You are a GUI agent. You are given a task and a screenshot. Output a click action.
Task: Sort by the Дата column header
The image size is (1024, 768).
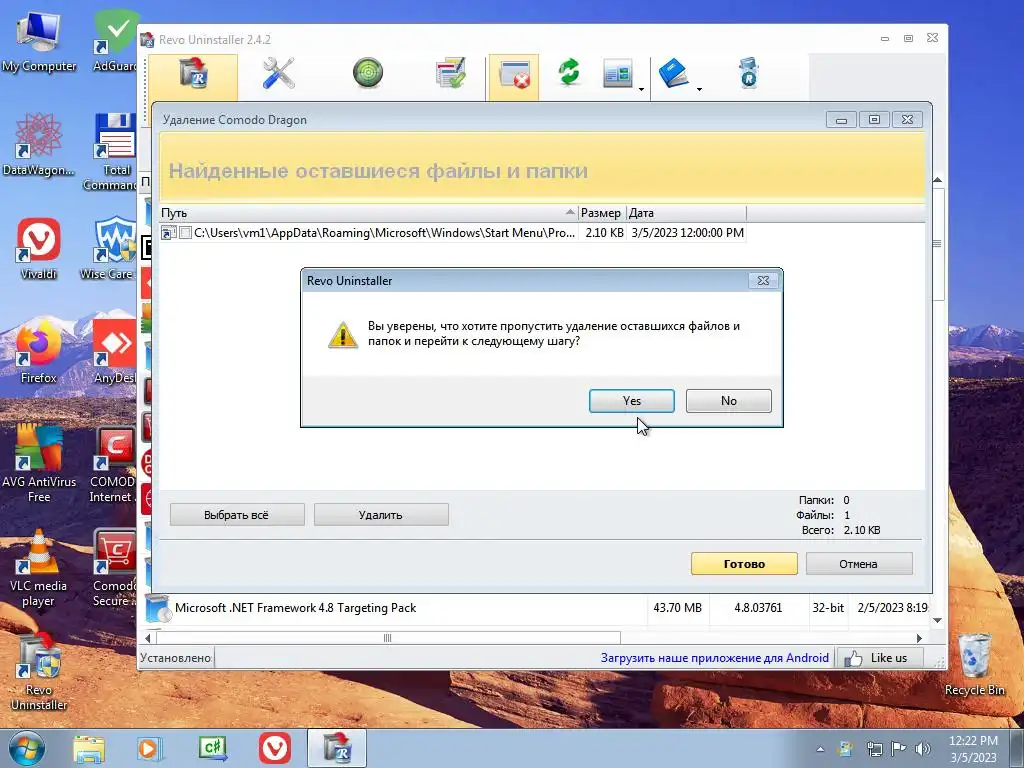pyautogui.click(x=686, y=213)
